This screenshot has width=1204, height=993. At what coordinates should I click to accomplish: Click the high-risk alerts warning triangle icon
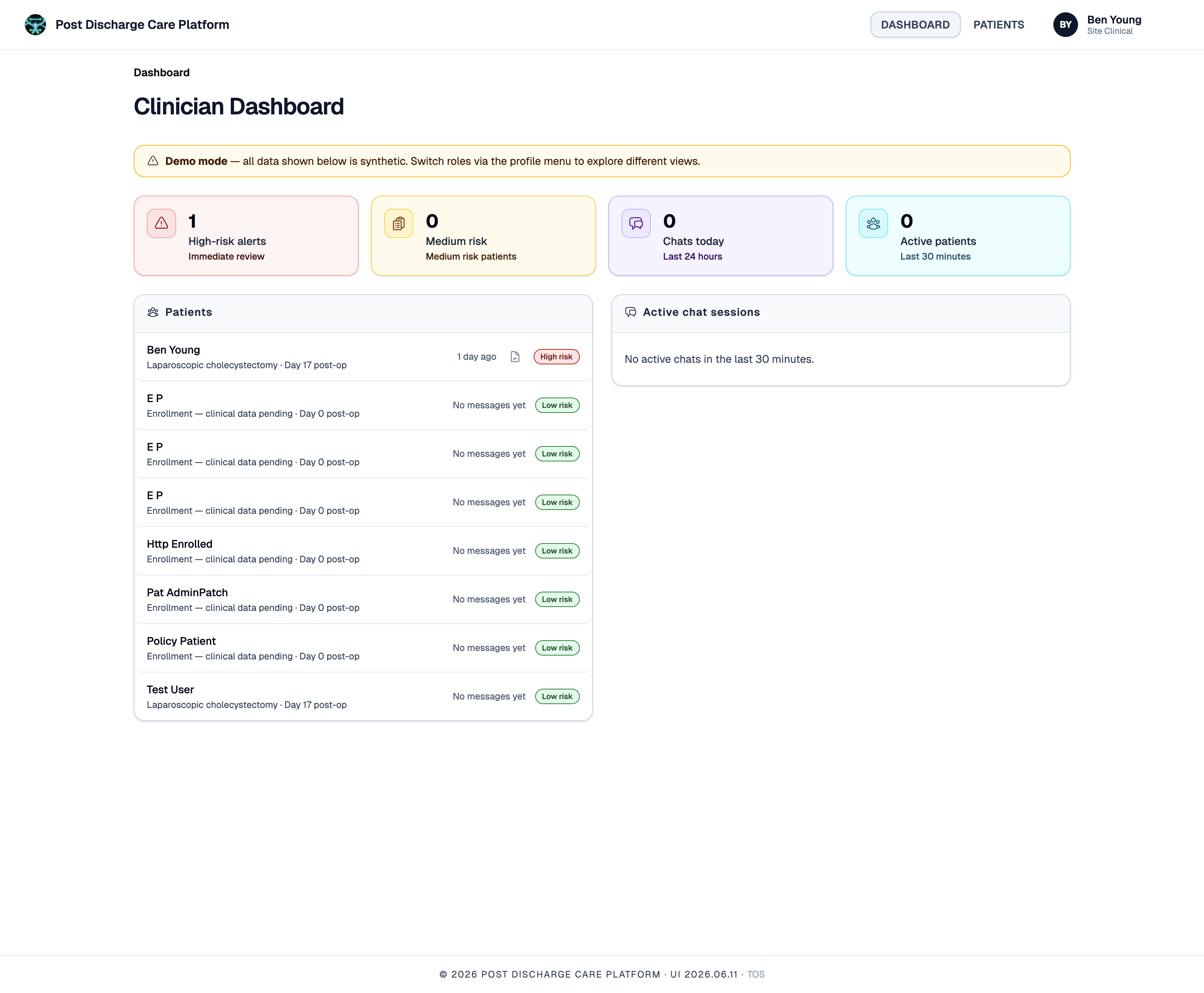pyautogui.click(x=161, y=223)
